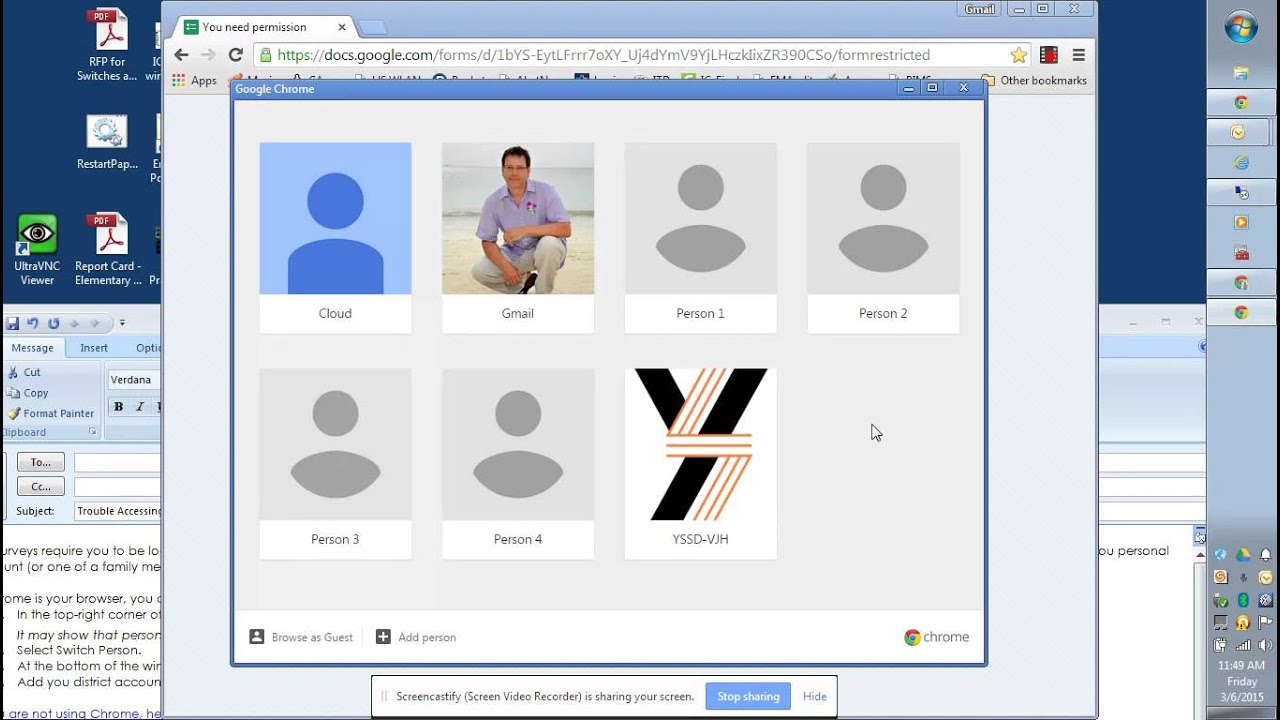Open the RestartPap desktop shortcut
1280x720 pixels.
(107, 142)
